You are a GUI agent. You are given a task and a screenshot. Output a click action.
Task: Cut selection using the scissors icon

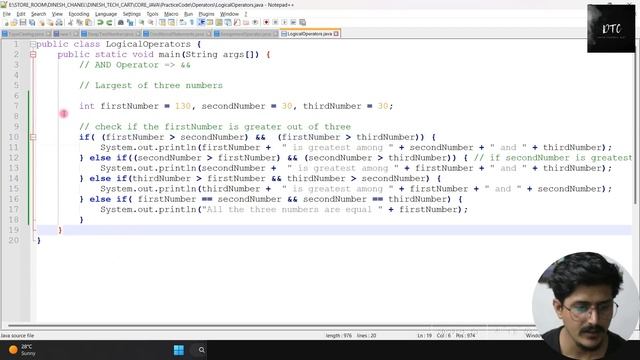click(x=70, y=22)
